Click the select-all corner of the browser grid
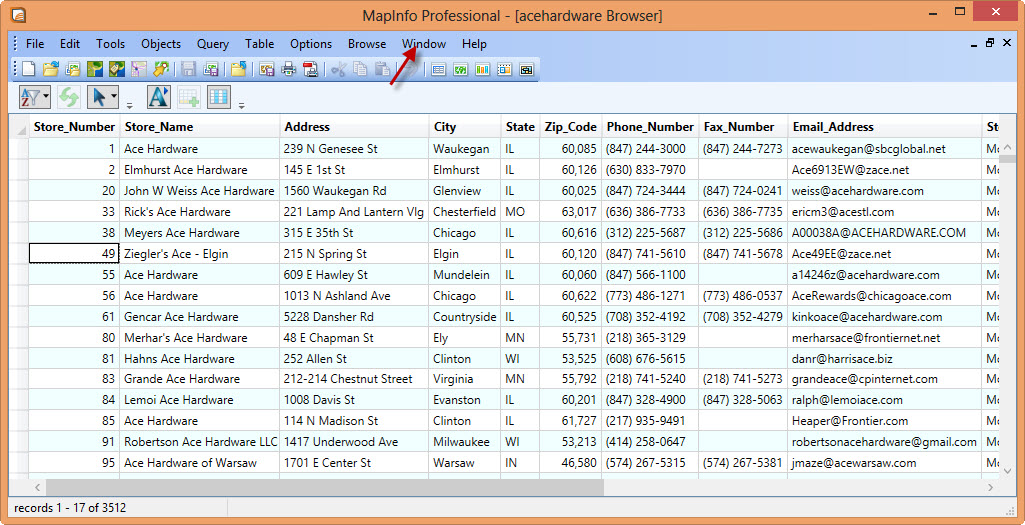The height and width of the screenshot is (525, 1025). coord(19,127)
